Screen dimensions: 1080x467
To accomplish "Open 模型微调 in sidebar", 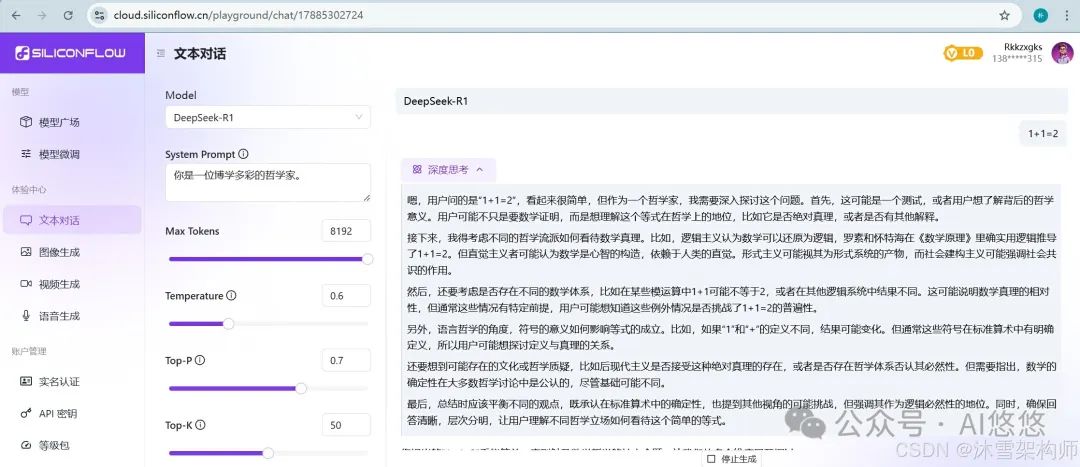I will click(72, 154).
